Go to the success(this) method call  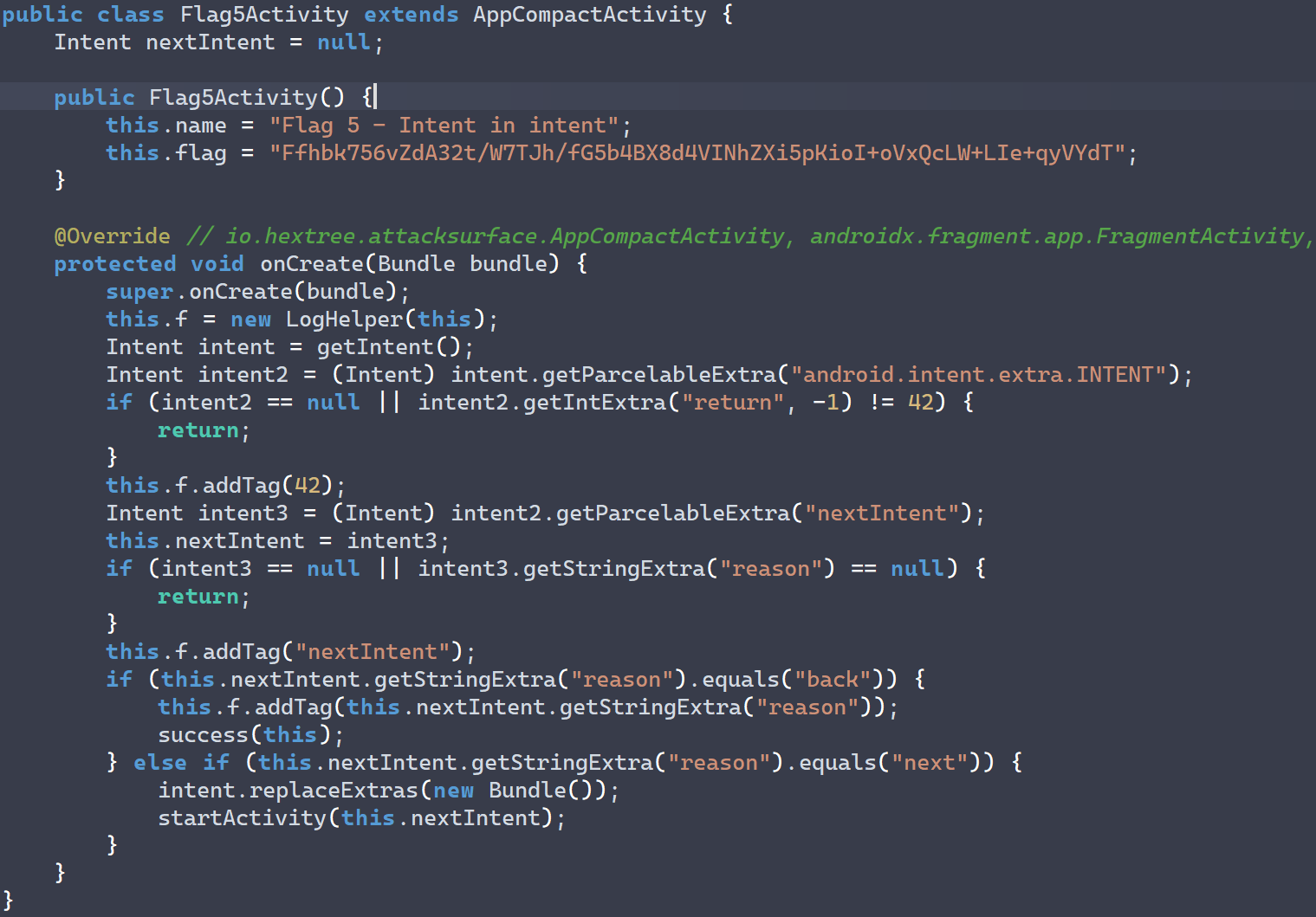click(203, 735)
